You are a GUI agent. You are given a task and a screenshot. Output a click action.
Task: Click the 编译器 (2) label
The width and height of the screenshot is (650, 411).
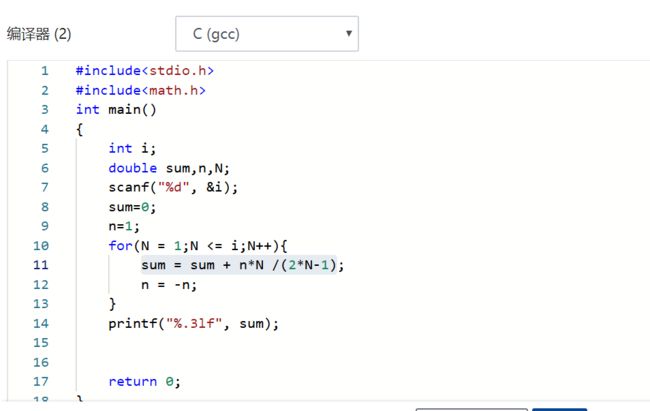pyautogui.click(x=39, y=34)
